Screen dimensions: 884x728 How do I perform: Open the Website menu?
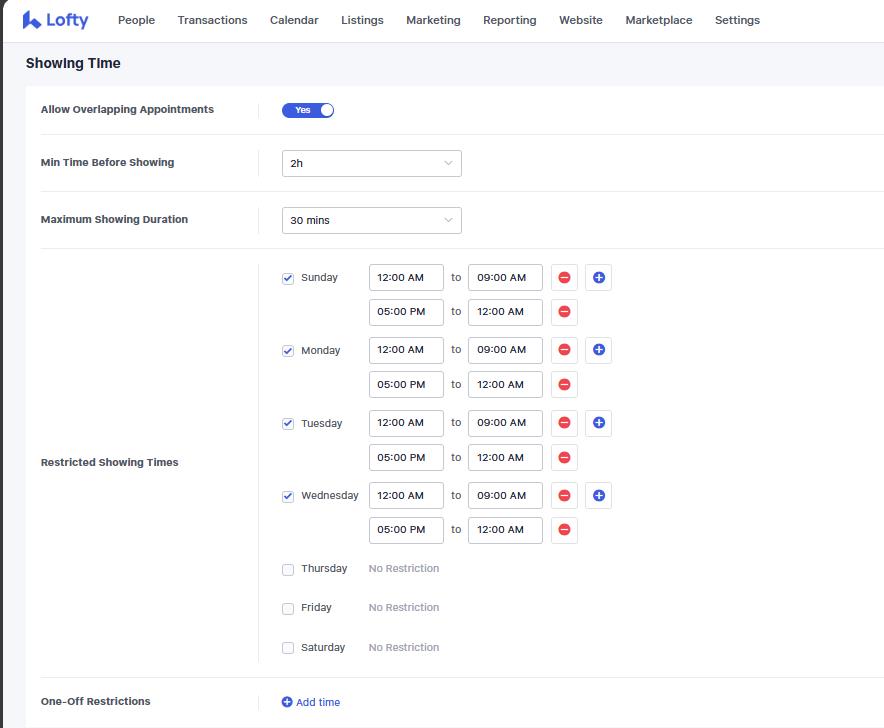coord(581,20)
